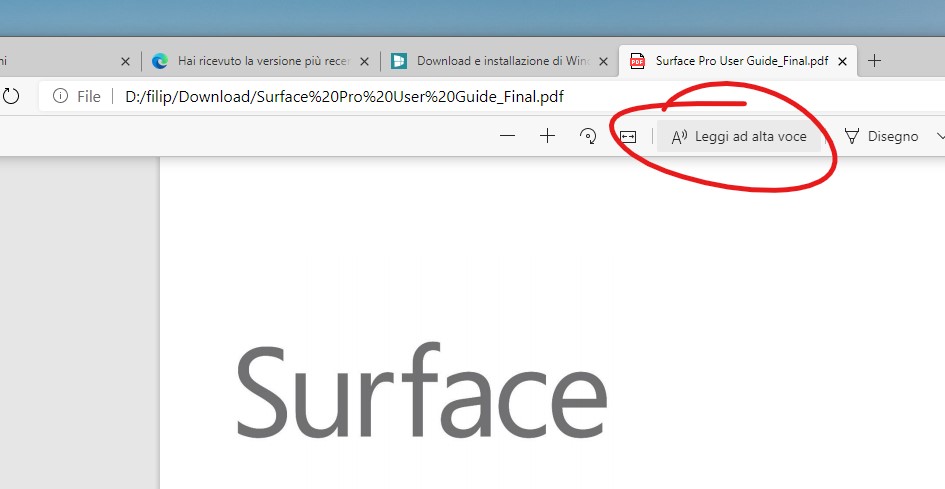
Task: Click the refresh page icon
Action: (11, 96)
